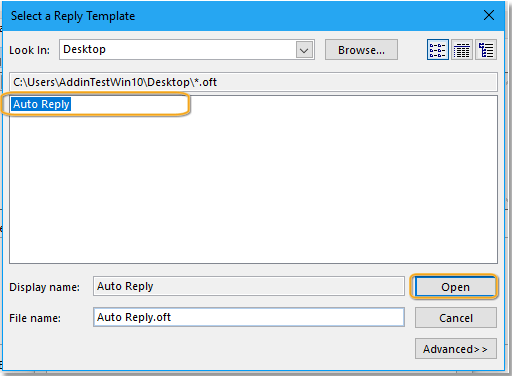Open the selected Auto Reply template
Viewport: 512px width, 376px height.
(455, 287)
